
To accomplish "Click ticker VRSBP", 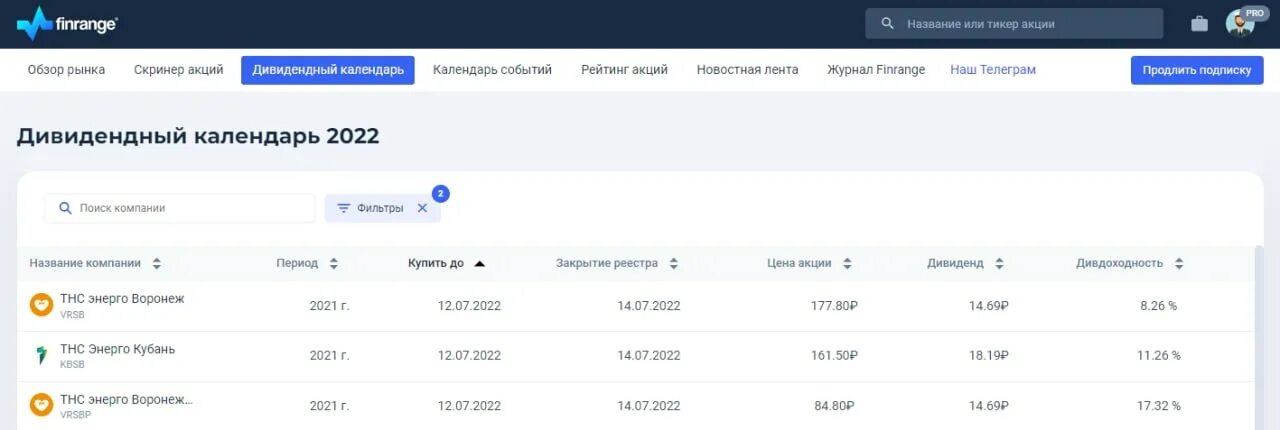I will click(x=75, y=415).
